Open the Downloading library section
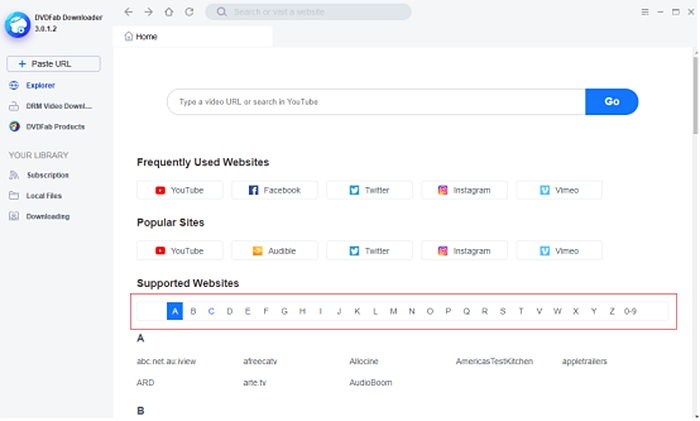This screenshot has height=421, width=700. 47,216
